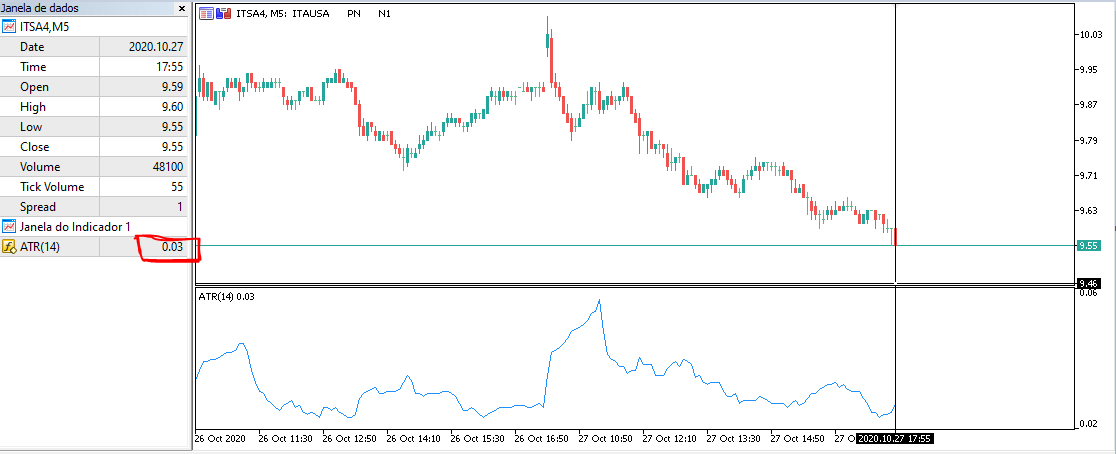Select the Janela do Indicador 1 header
This screenshot has width=1116, height=454.
click(x=75, y=226)
